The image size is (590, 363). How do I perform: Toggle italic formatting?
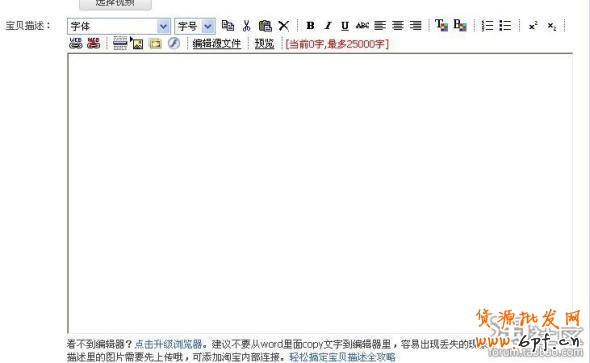[328, 26]
